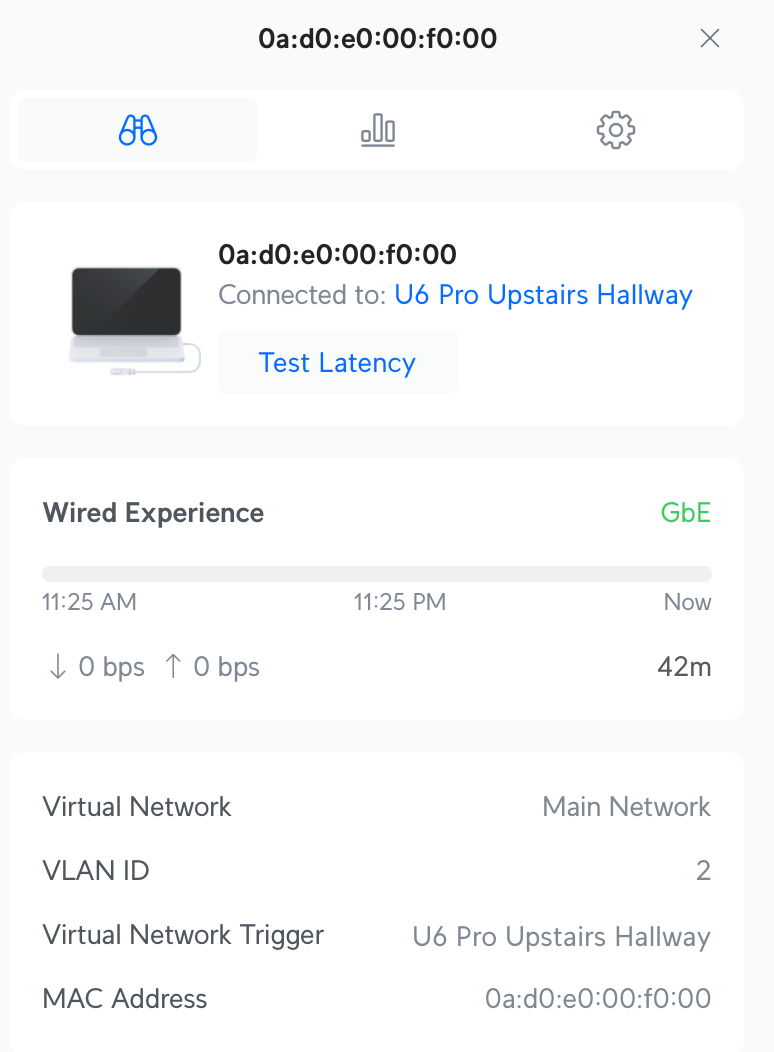Click the Virtual Network Trigger value
774x1052 pixels.
[561, 937]
